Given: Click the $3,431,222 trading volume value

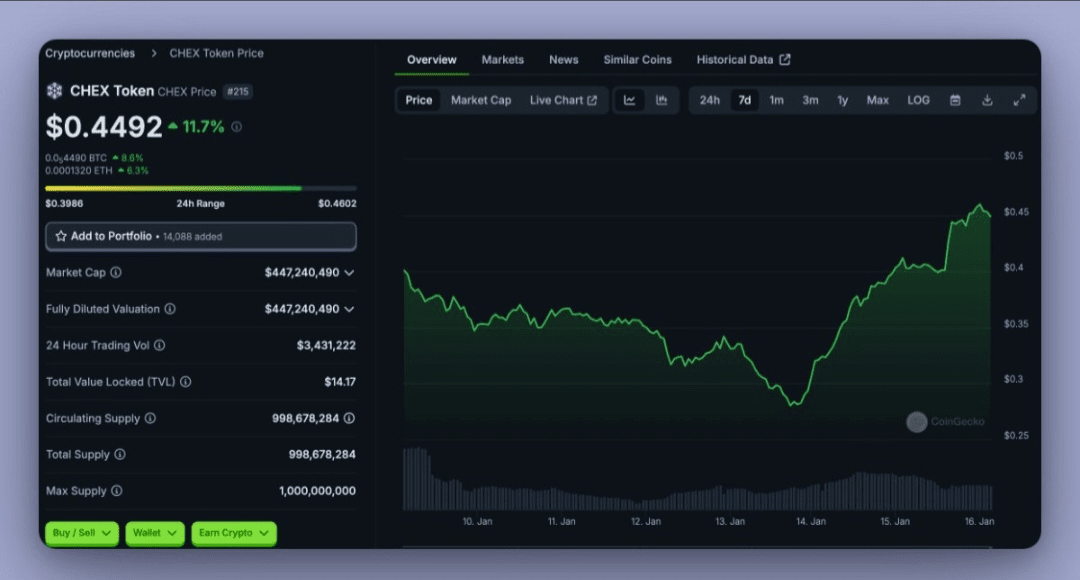Looking at the screenshot, I should click(x=326, y=345).
